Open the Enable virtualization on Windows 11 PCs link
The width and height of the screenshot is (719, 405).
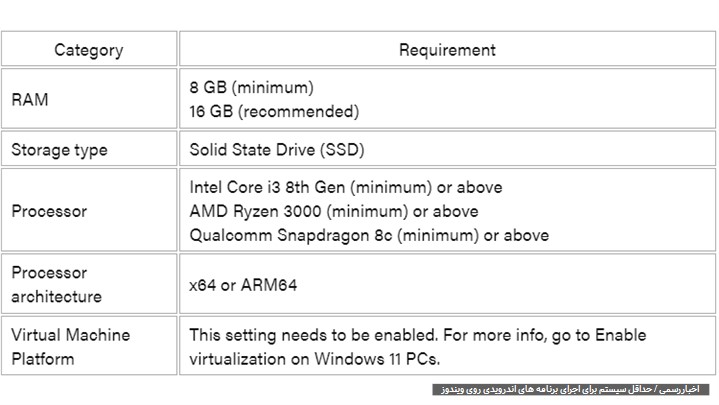click(x=417, y=347)
